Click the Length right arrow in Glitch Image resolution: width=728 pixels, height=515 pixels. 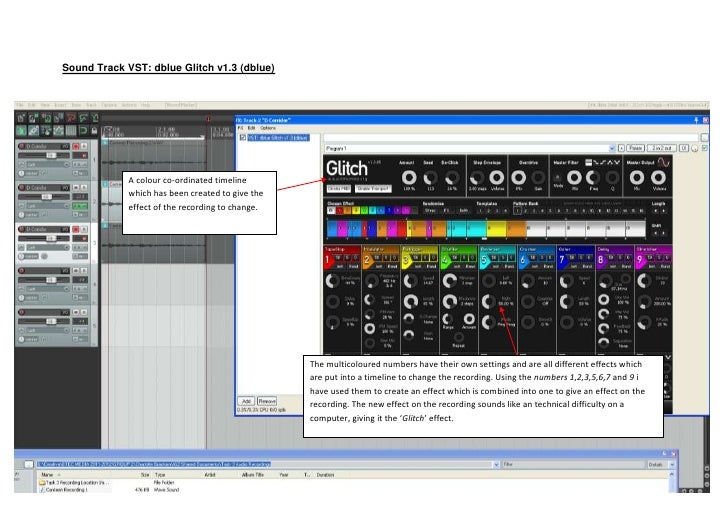[x=663, y=211]
